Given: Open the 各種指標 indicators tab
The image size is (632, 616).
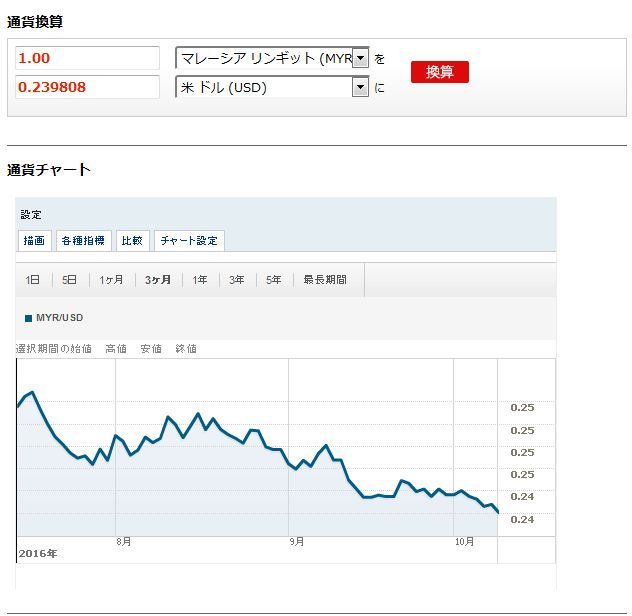Looking at the screenshot, I should click(x=83, y=241).
